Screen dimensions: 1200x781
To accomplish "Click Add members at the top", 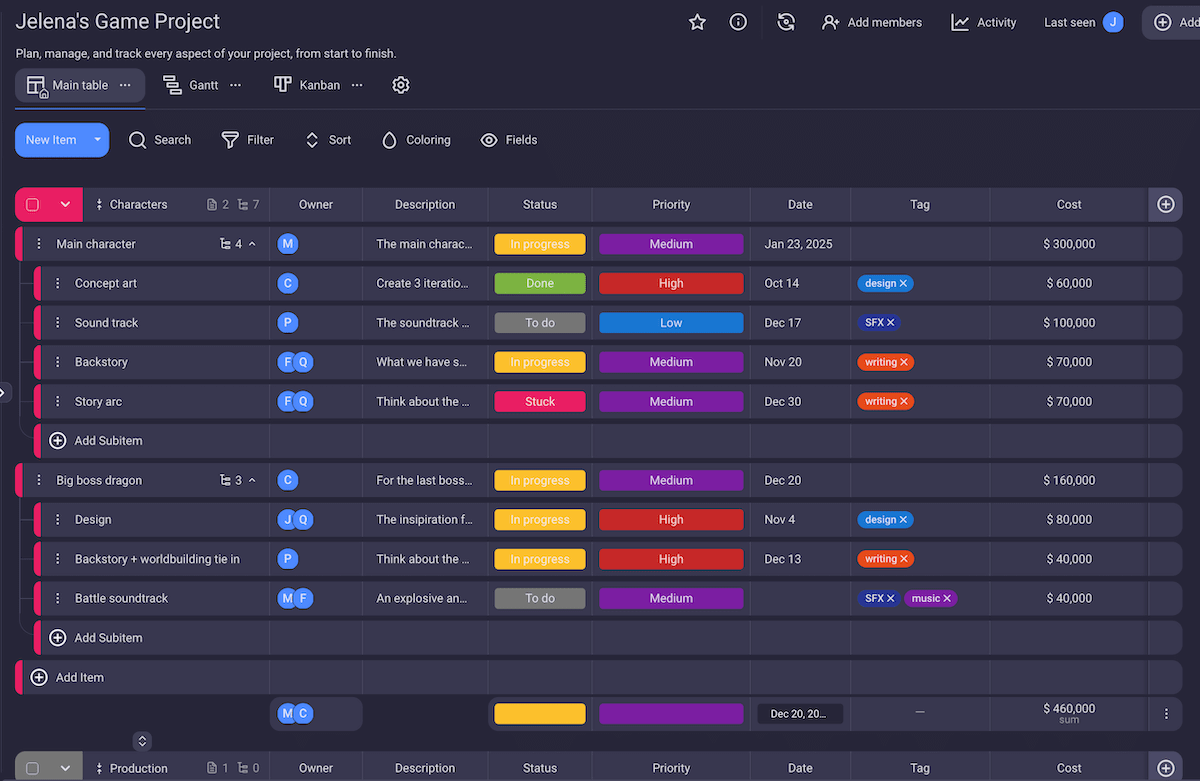I will pos(872,21).
